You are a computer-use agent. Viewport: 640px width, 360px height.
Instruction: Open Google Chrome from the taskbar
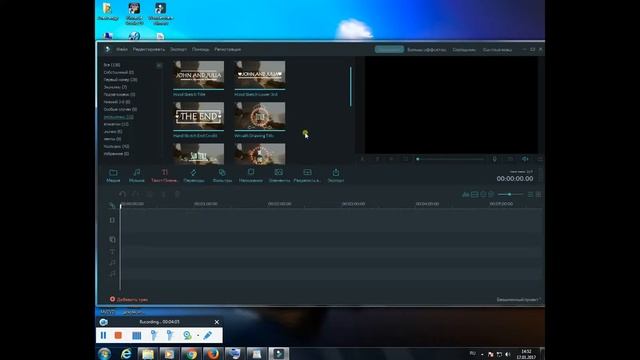(191, 354)
